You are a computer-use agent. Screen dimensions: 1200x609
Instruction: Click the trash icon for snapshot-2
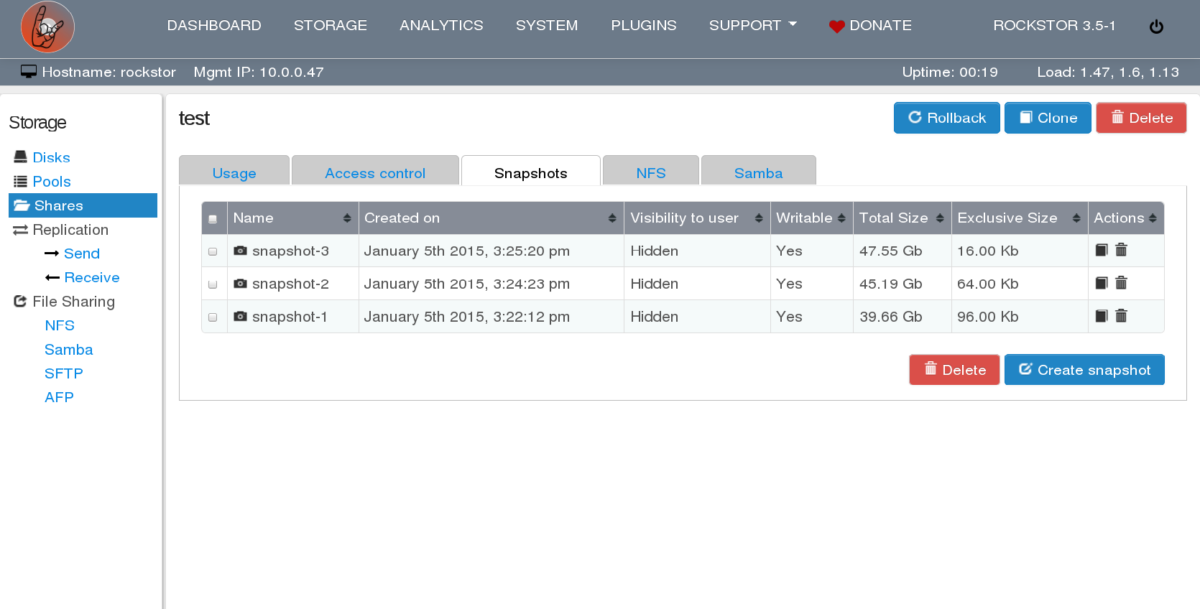click(1121, 284)
